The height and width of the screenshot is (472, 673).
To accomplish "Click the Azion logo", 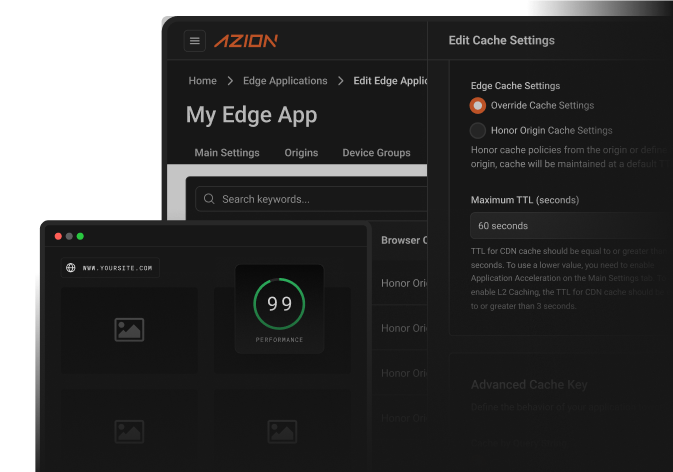I will (x=246, y=41).
